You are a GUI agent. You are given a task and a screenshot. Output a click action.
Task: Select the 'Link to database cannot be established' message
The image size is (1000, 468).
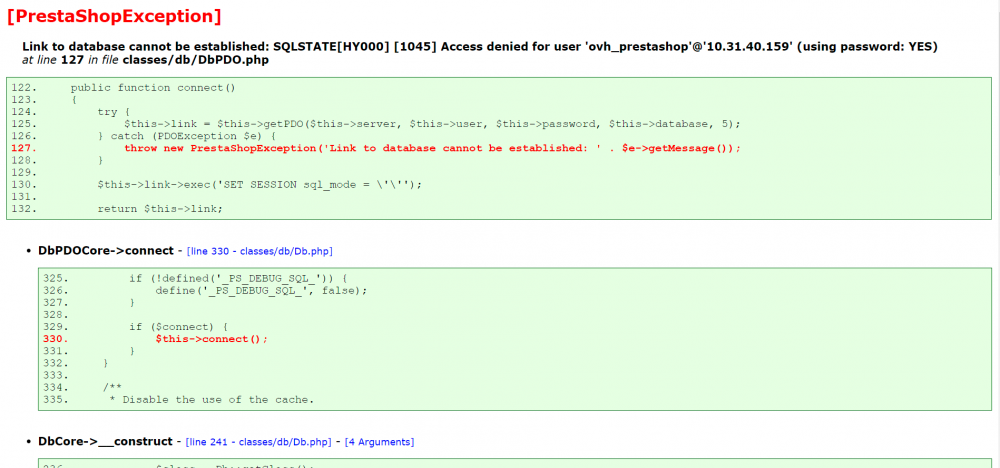tap(480, 47)
